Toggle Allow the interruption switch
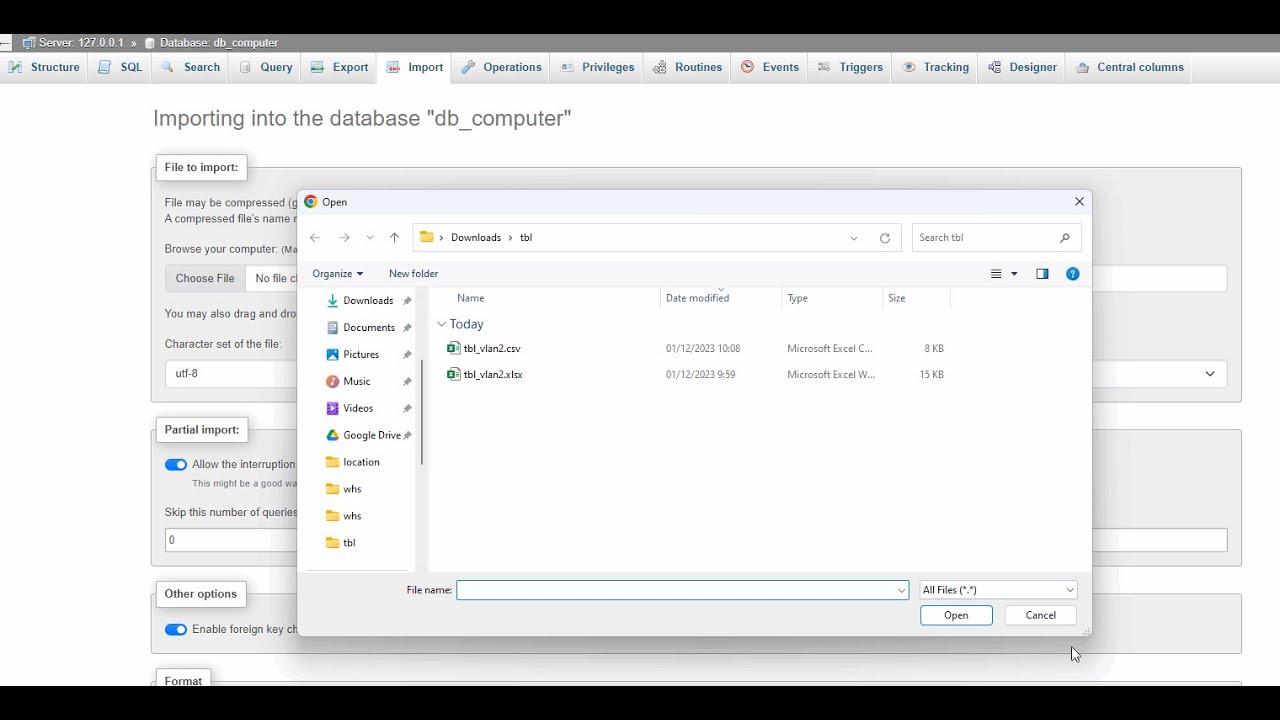The image size is (1280, 720). 176,465
